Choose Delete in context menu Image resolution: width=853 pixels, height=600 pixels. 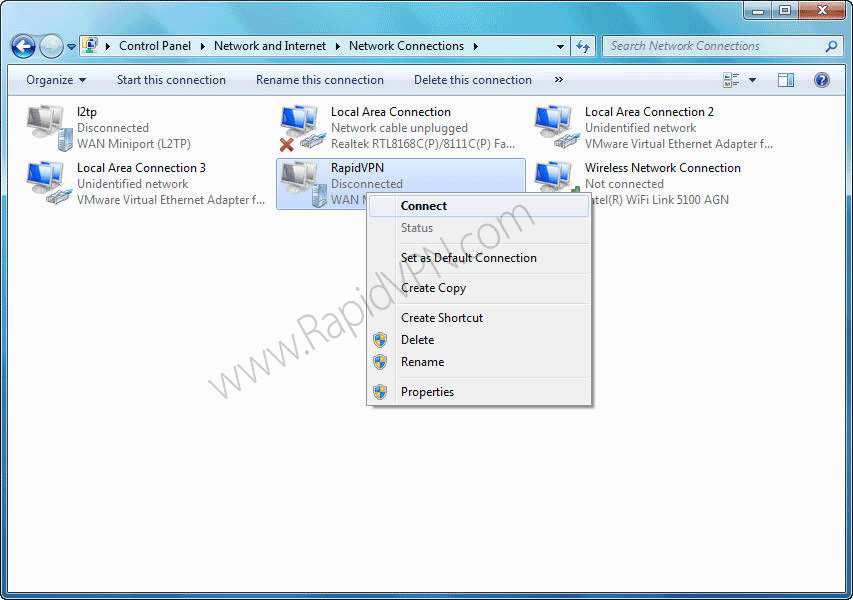479,340
